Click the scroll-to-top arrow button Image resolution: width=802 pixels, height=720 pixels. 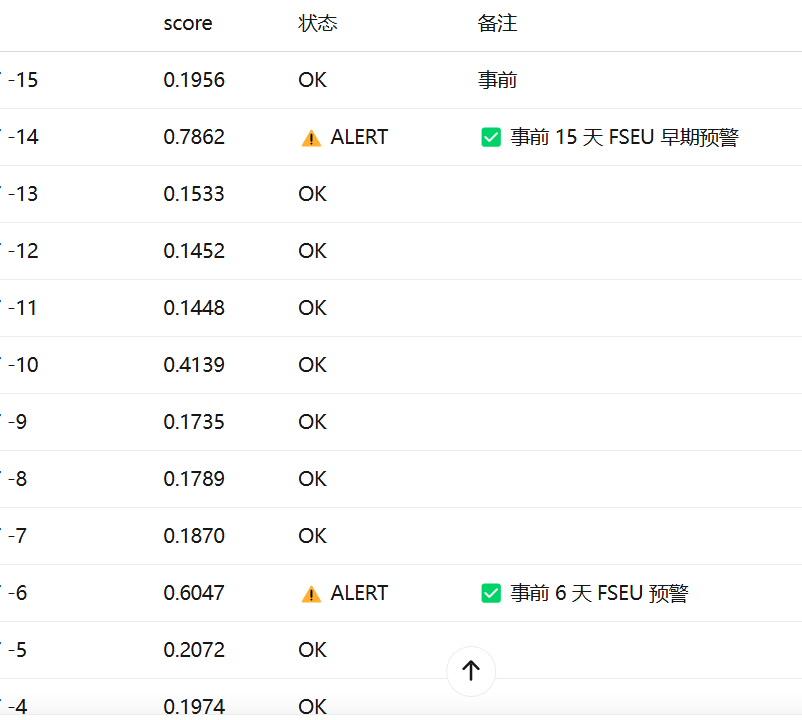pos(471,671)
